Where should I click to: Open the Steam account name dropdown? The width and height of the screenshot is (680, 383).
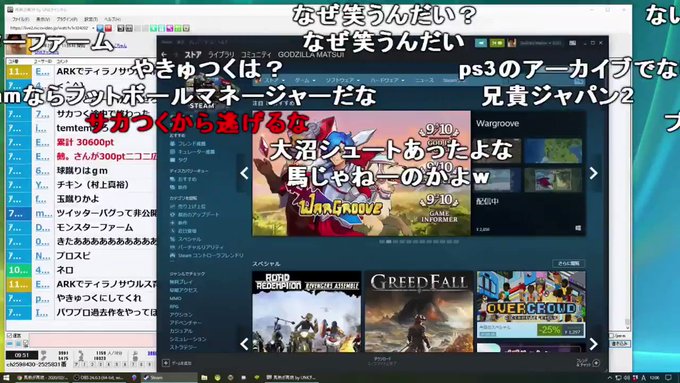click(x=540, y=43)
